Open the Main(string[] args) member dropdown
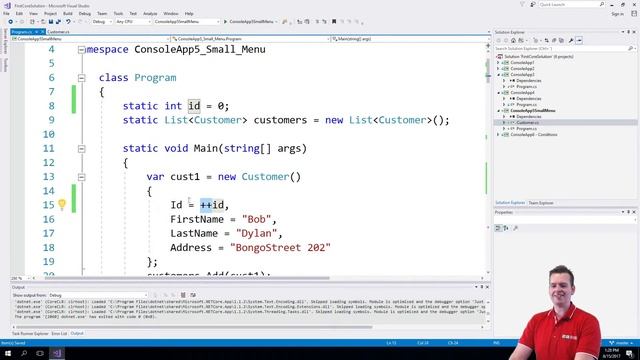 click(x=410, y=39)
